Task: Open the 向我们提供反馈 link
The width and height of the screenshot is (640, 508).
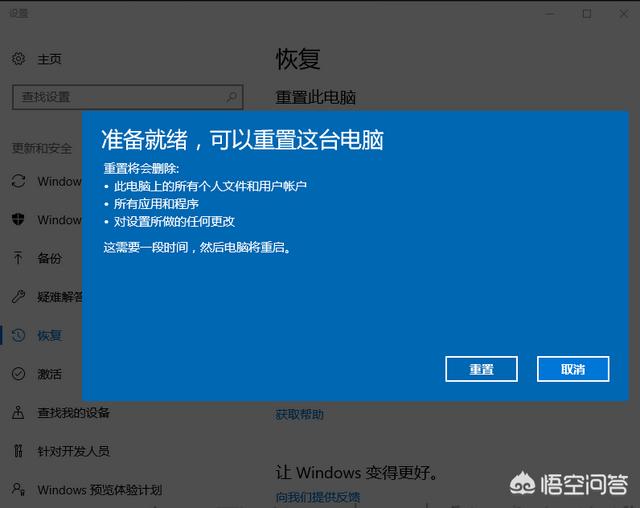Action: [318, 497]
